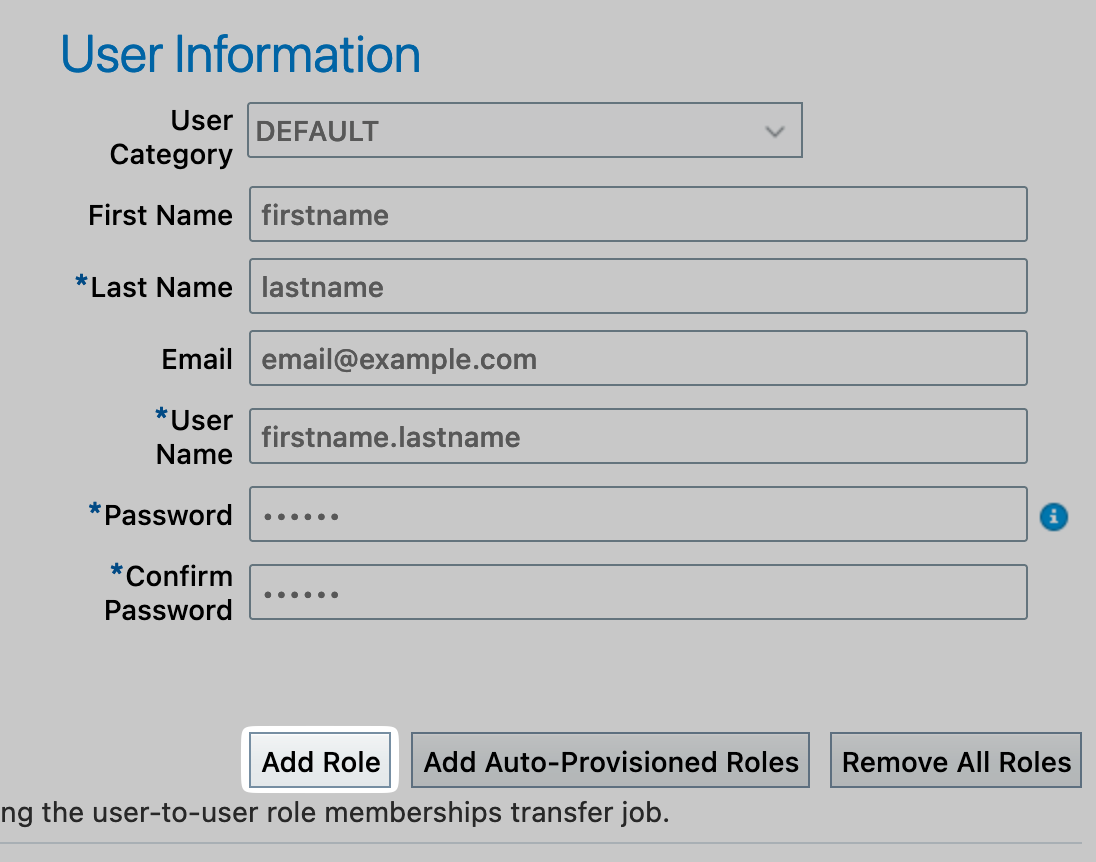This screenshot has width=1096, height=862.
Task: Click the User Category label
Action: (171, 137)
